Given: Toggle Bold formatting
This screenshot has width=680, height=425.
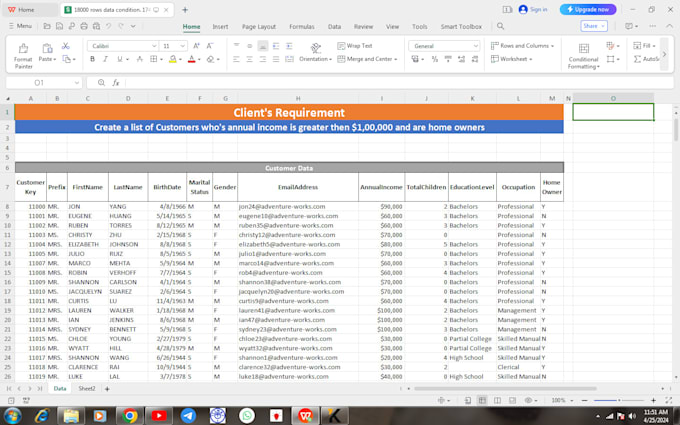Looking at the screenshot, I should [x=92, y=59].
